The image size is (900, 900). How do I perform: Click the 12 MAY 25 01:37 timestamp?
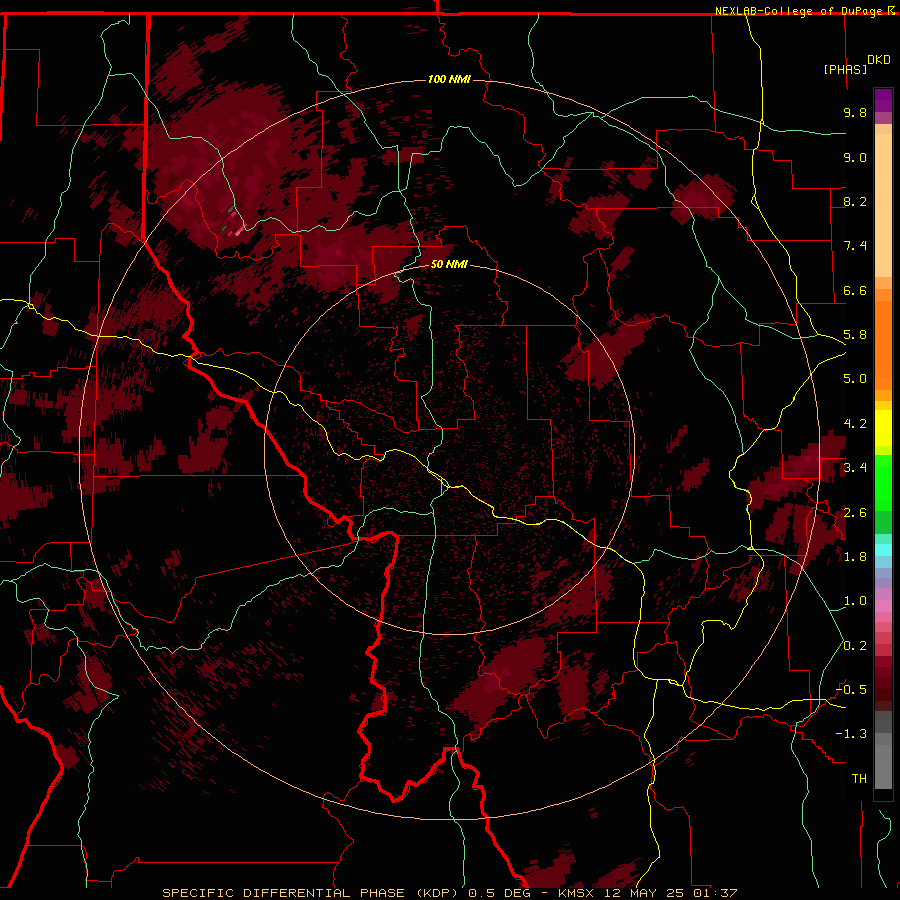point(670,893)
